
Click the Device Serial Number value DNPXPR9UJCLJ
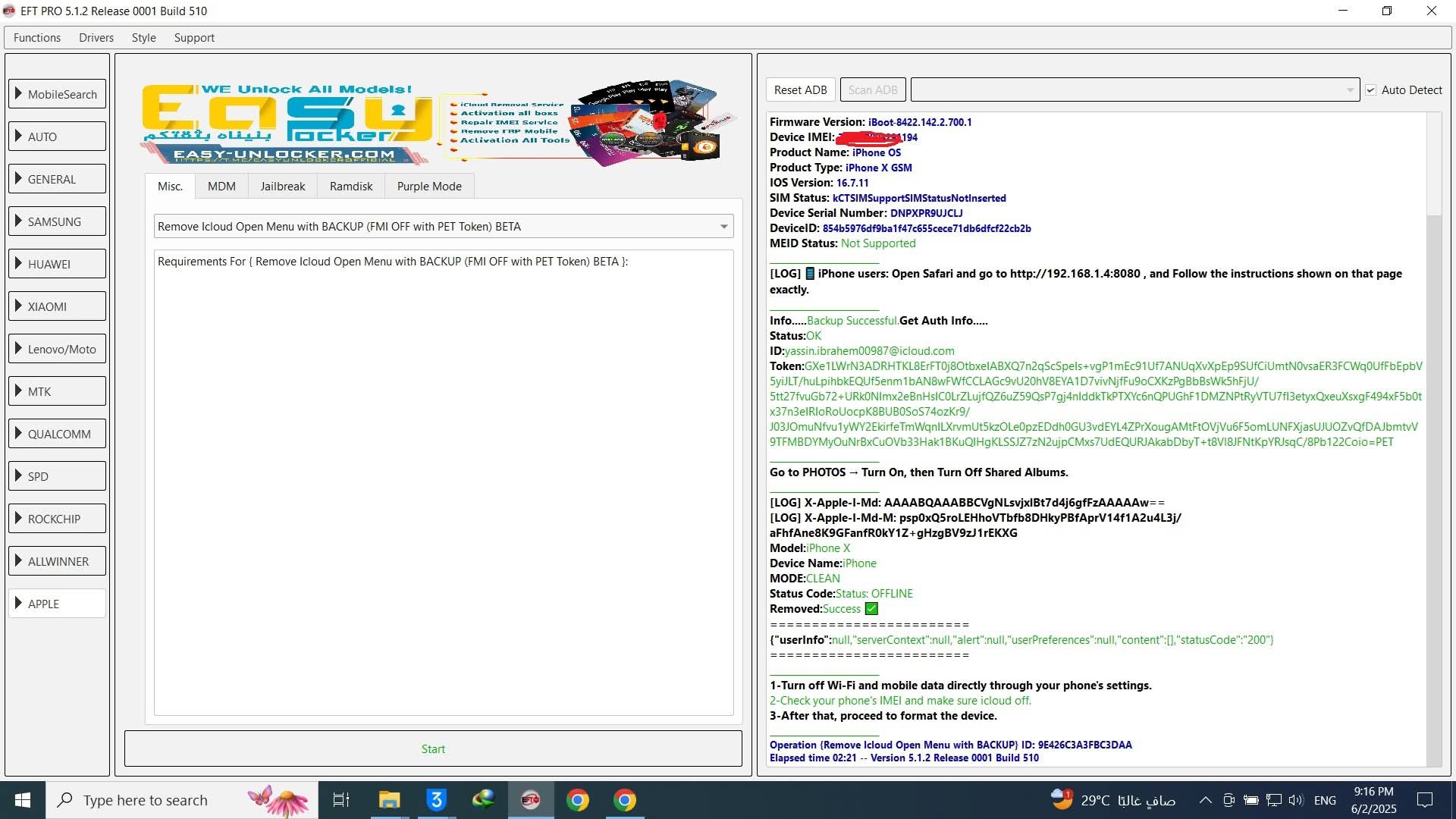point(926,213)
